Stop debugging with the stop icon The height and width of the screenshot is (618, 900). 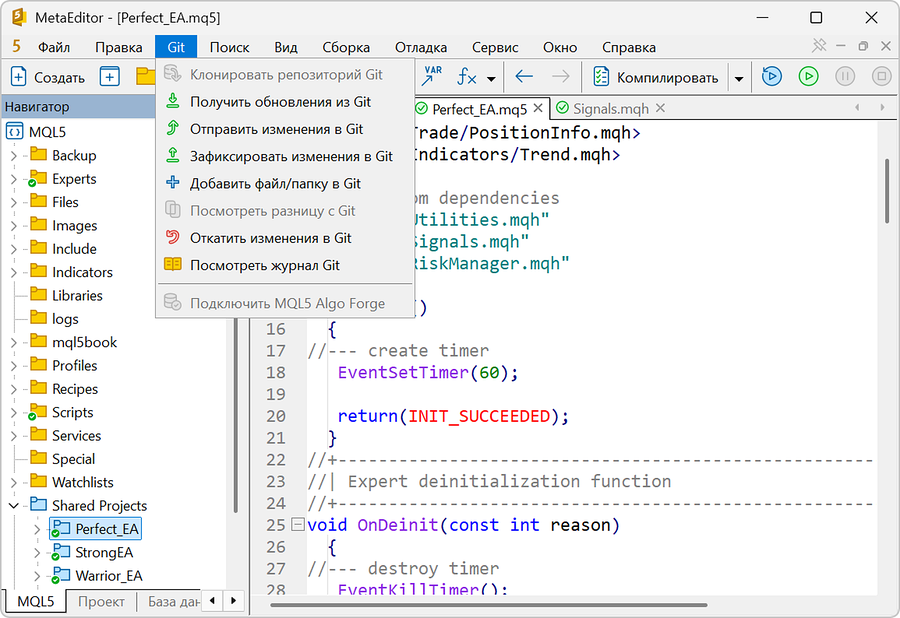point(882,76)
